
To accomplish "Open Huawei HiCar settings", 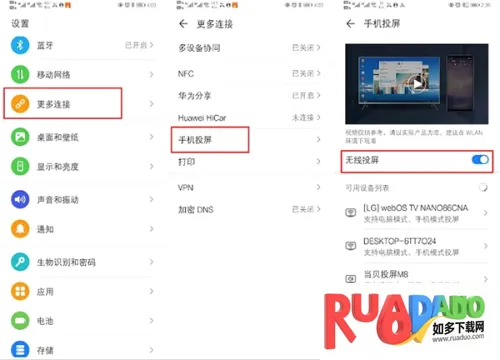I will (249, 117).
